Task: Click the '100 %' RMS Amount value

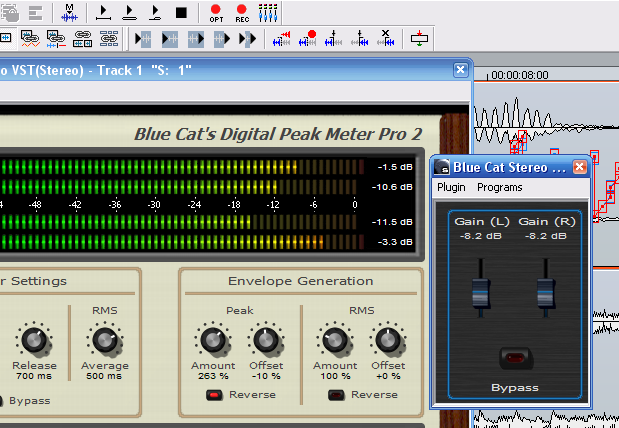Action: point(335,376)
